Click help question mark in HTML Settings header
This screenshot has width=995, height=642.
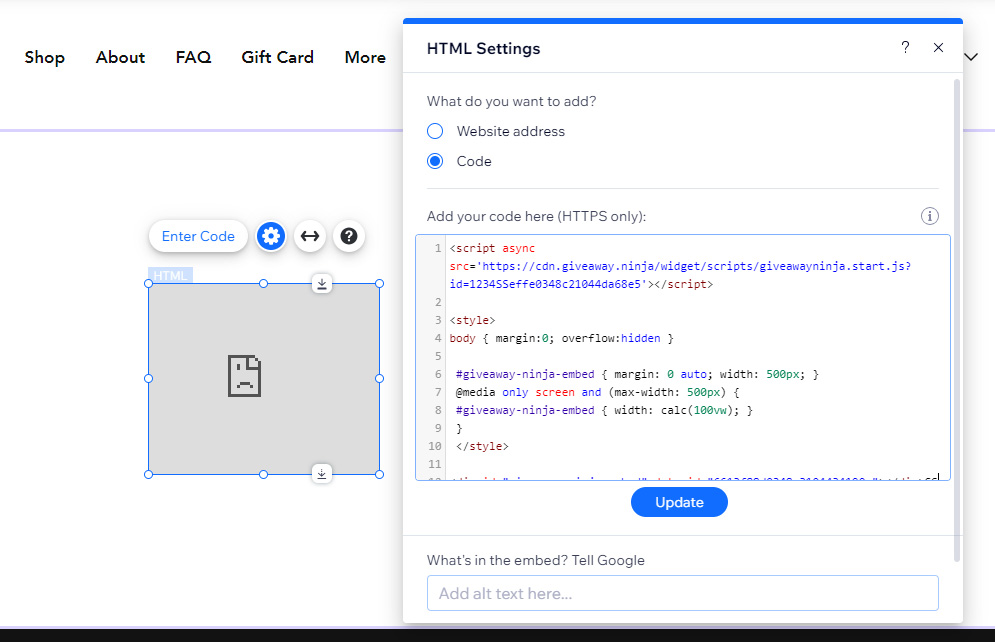tap(906, 48)
